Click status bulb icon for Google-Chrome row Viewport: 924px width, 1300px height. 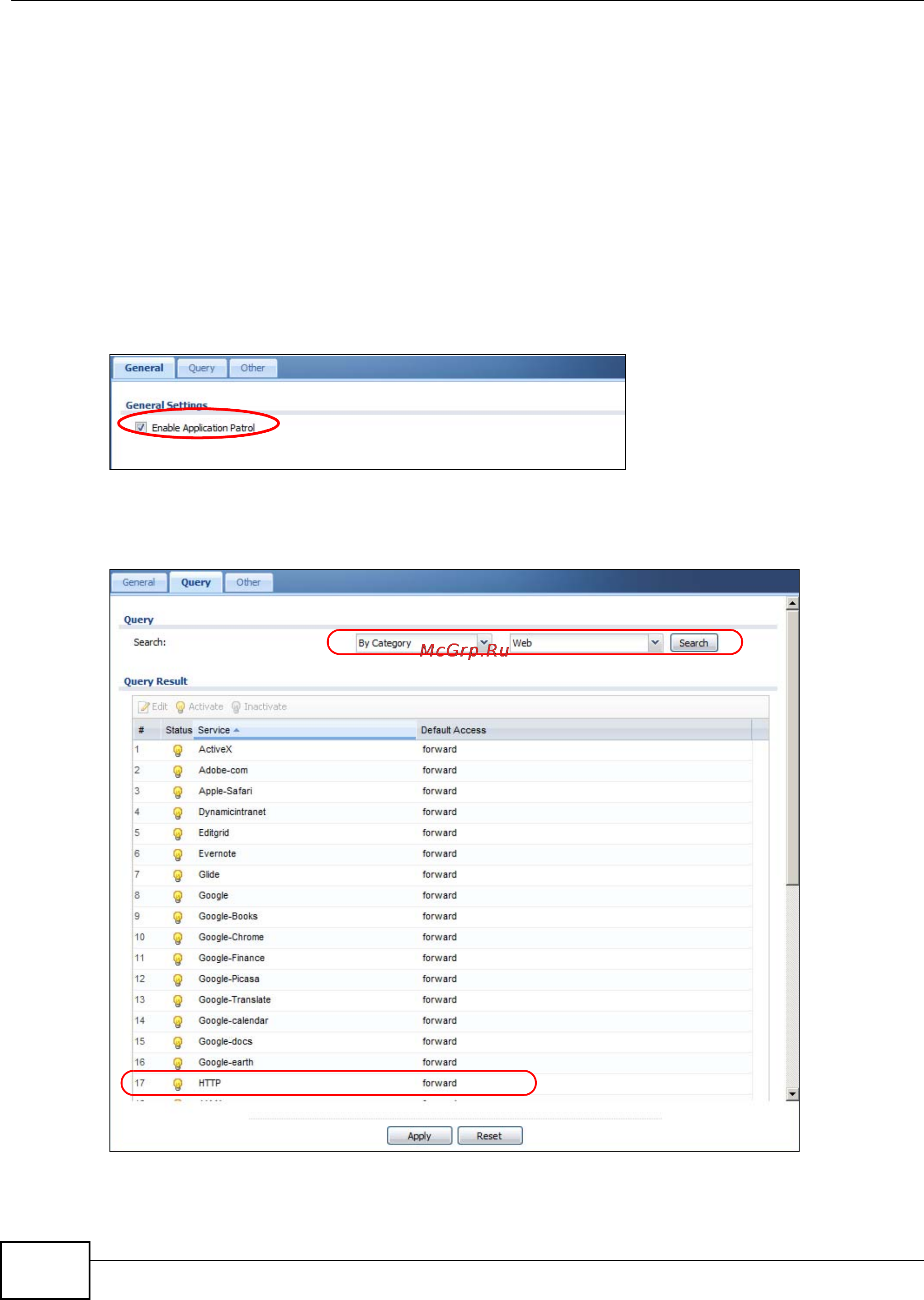pos(177,938)
